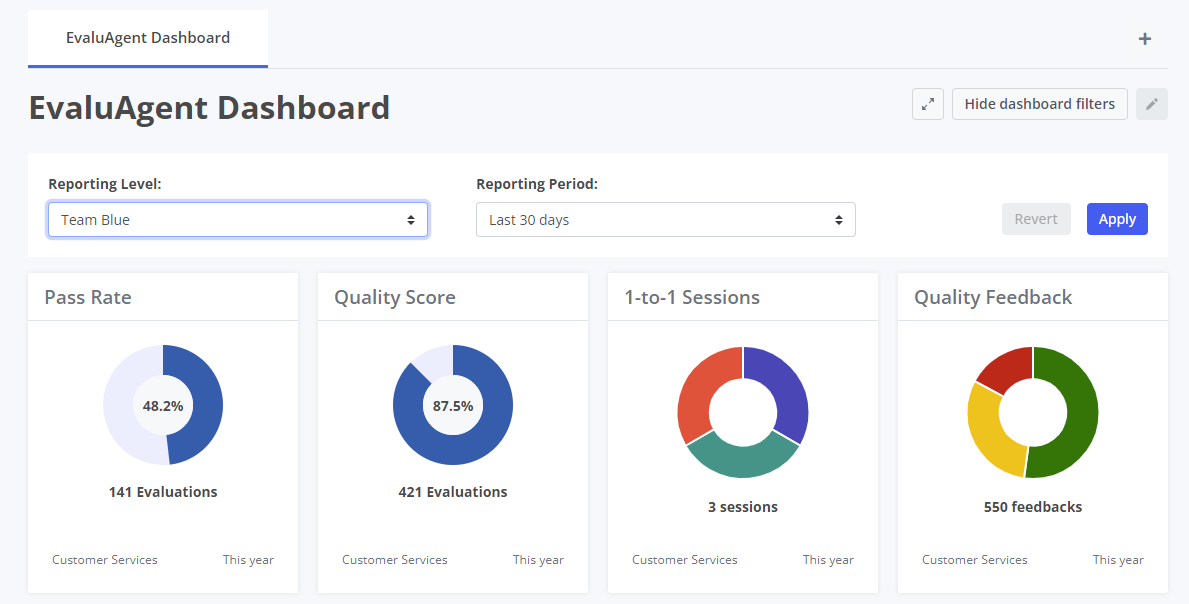Open the edit dashboard pencil icon
Viewport: 1189px width, 604px height.
coord(1151,103)
